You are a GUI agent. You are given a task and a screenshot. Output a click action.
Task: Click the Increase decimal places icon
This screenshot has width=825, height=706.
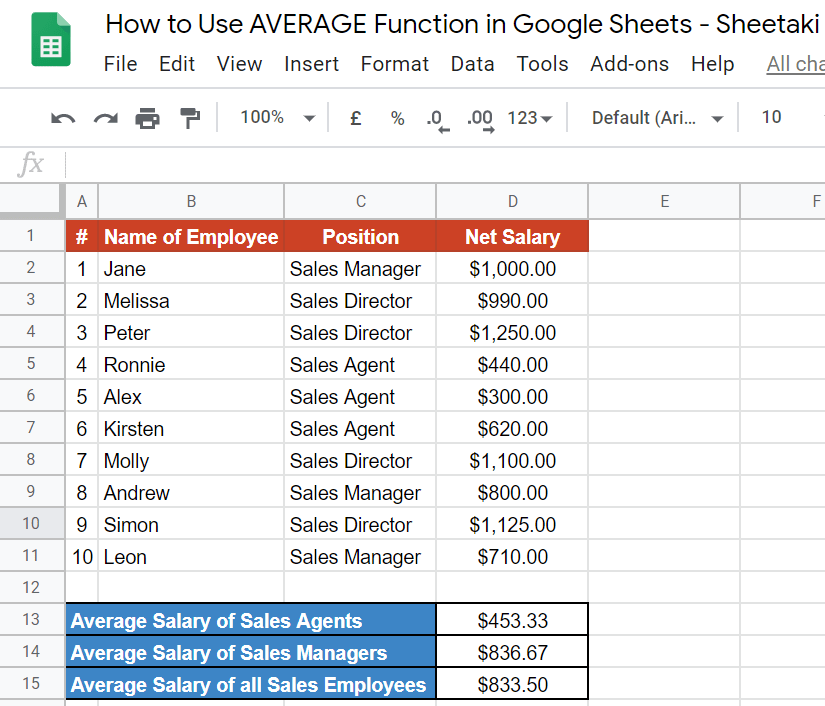coord(479,117)
